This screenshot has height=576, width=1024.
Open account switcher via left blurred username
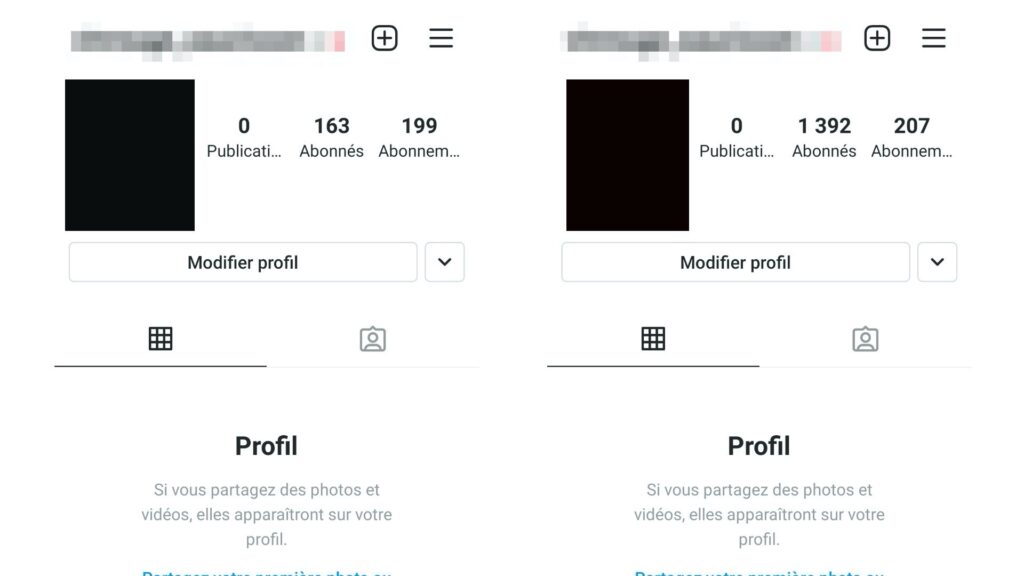pyautogui.click(x=208, y=41)
